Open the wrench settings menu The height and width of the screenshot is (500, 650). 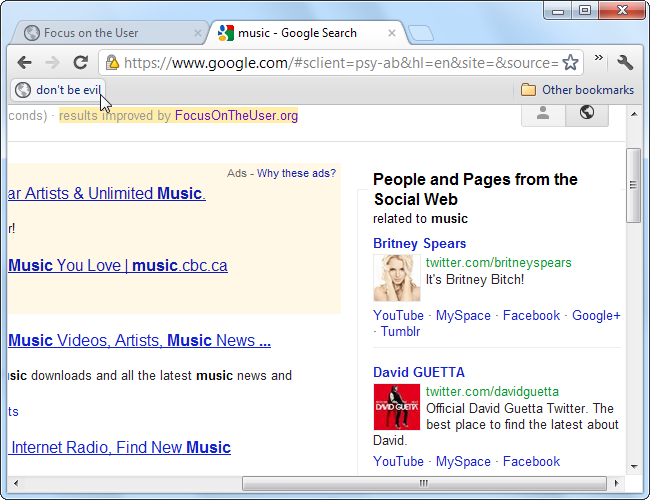tap(625, 63)
